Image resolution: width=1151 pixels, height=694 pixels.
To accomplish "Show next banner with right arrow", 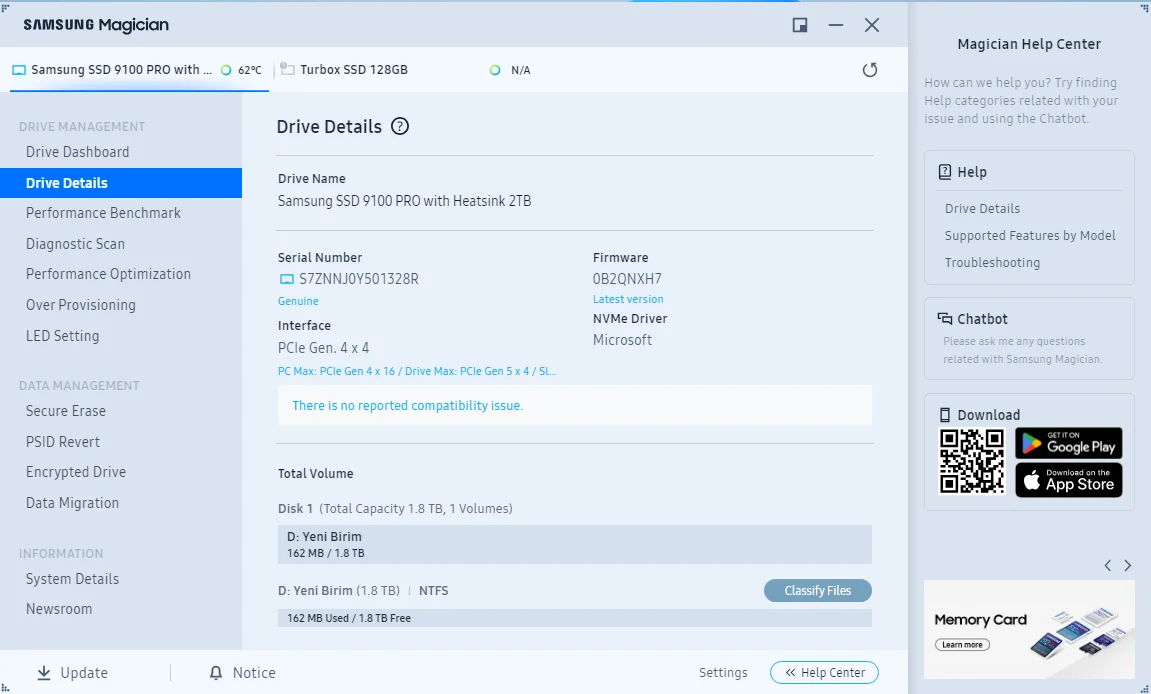I will (x=1128, y=566).
